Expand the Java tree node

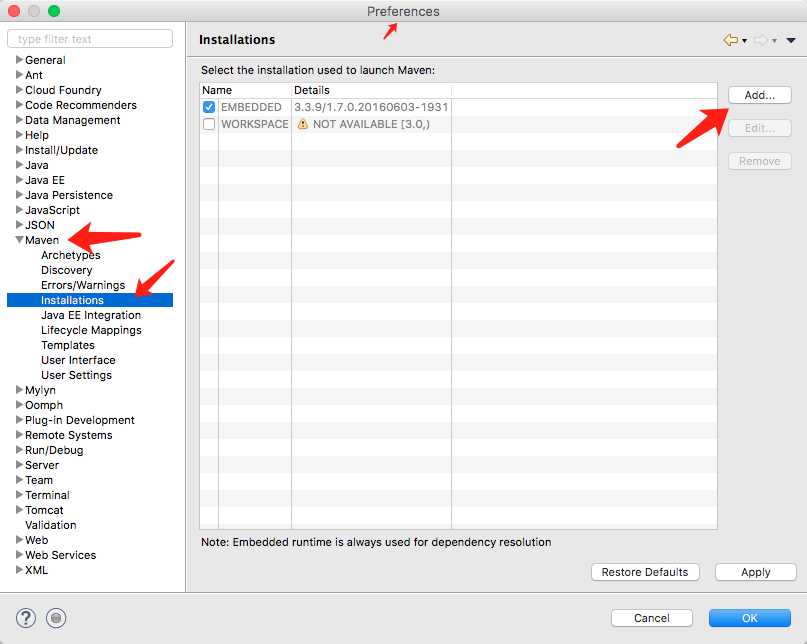click(x=19, y=165)
